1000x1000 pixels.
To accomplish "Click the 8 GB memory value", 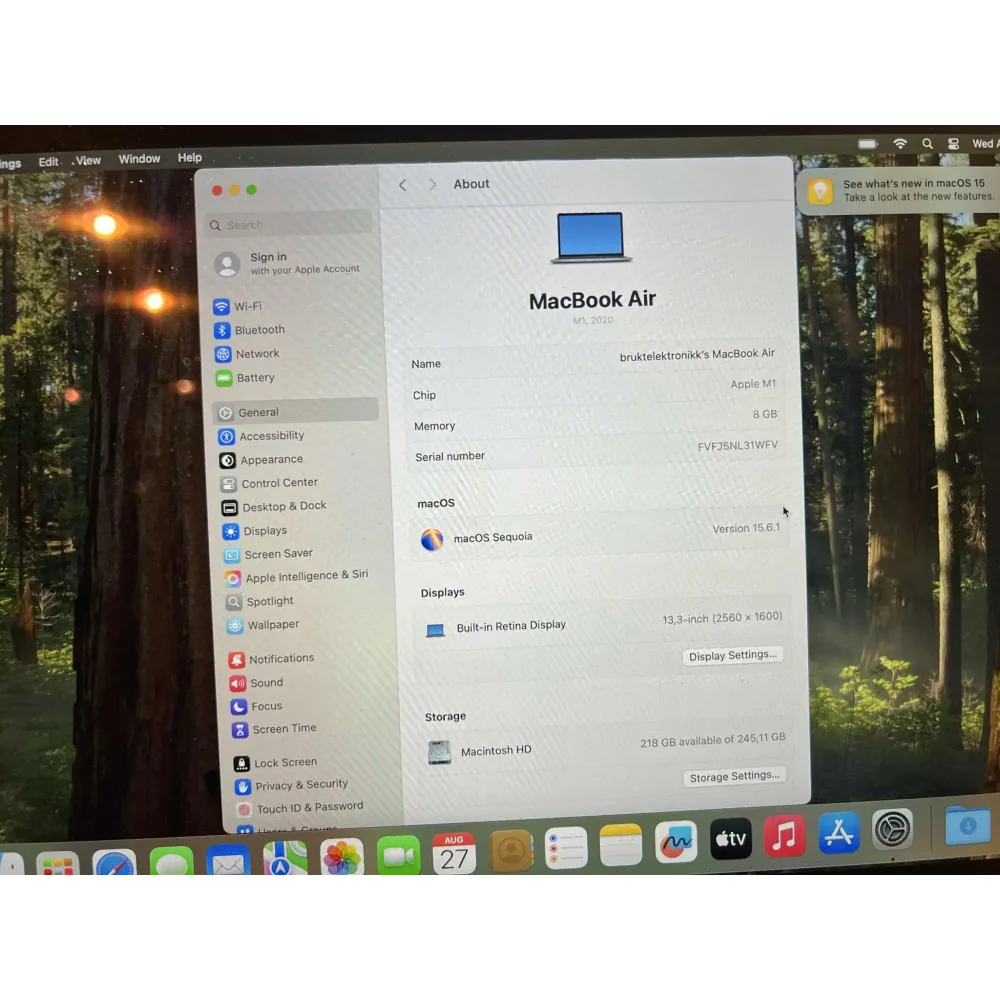I will pos(765,414).
